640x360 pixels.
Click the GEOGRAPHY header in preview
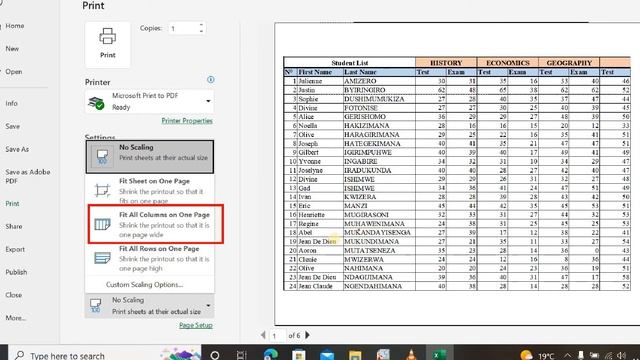[x=569, y=63]
